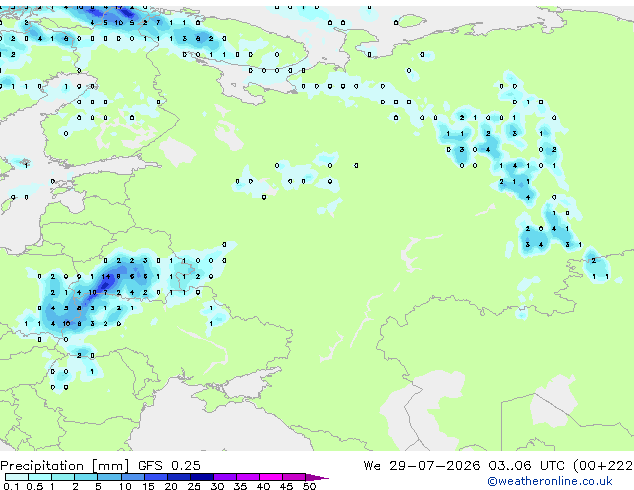This screenshot has width=634, height=490.
Task: Click the 'GFS 0.25' model label
Action: tap(169, 466)
